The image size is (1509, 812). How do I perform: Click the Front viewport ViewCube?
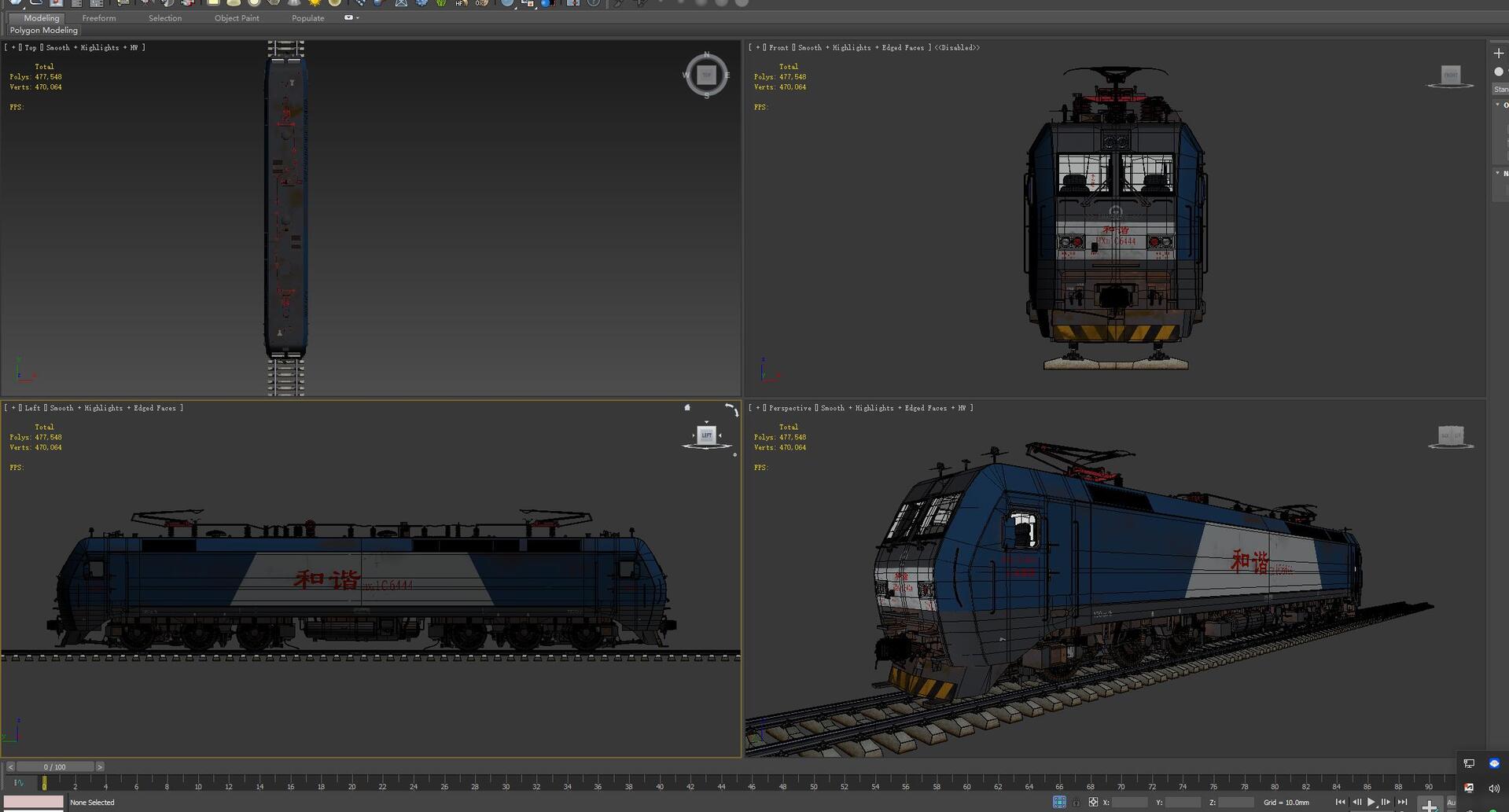1451,75
